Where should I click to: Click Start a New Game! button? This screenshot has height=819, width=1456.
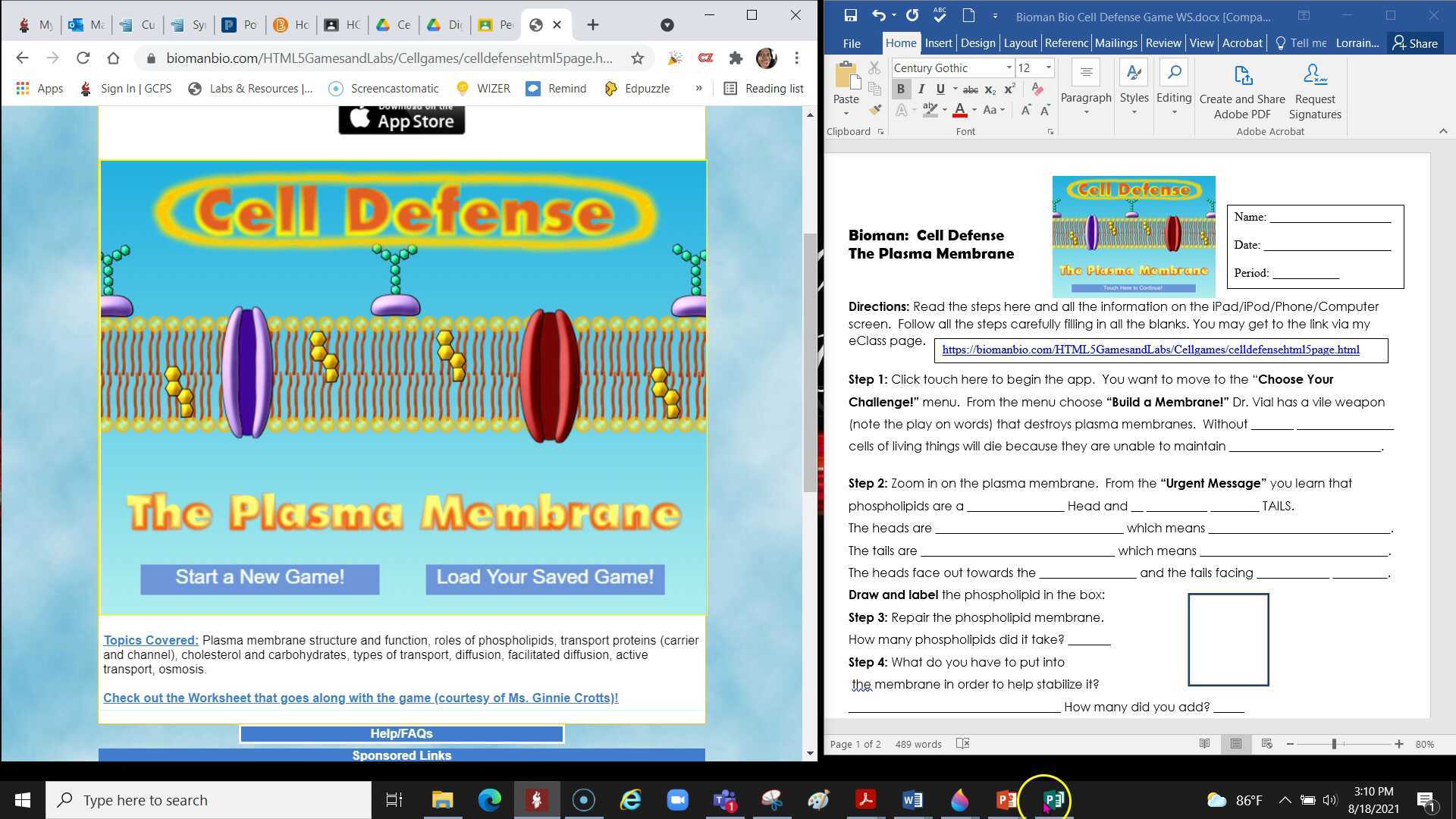point(260,578)
